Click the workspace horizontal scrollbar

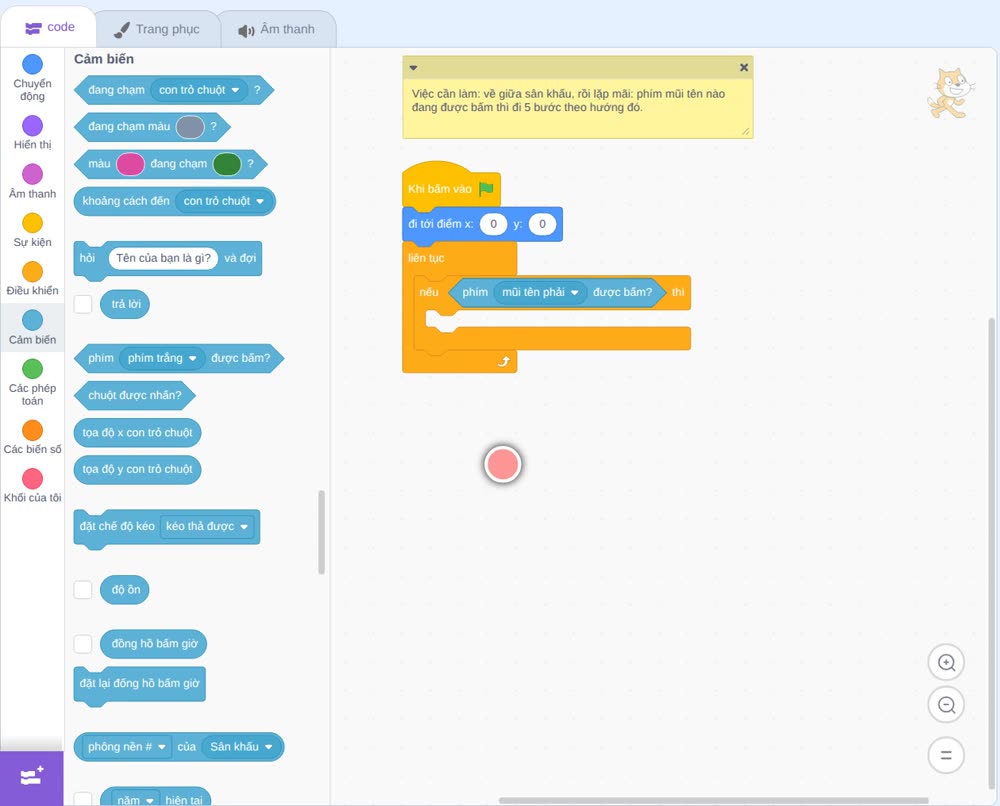tap(713, 800)
